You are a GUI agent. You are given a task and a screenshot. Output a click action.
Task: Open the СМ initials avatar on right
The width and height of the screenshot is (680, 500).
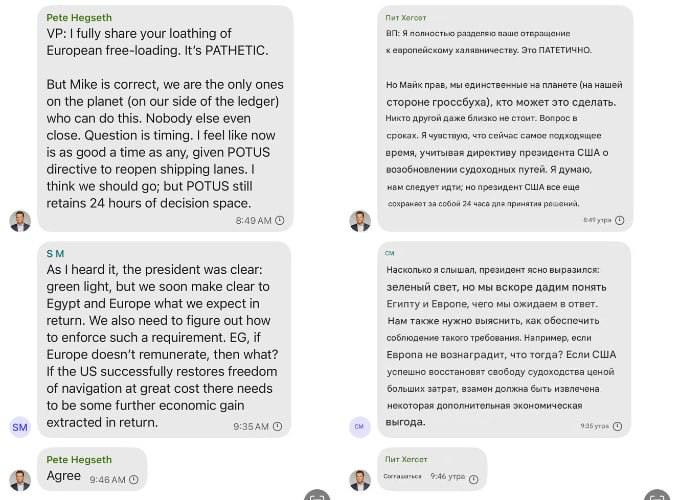(360, 427)
